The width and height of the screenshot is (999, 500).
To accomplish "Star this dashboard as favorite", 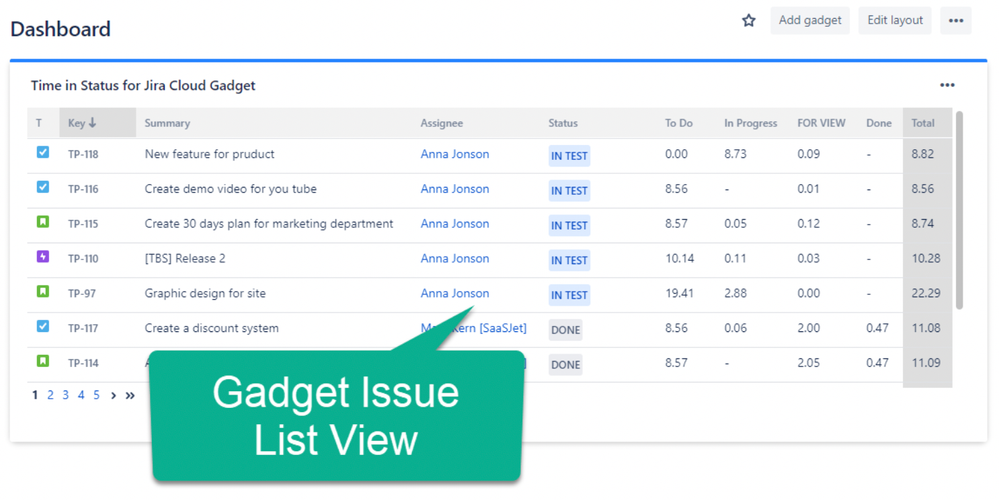I will (749, 20).
